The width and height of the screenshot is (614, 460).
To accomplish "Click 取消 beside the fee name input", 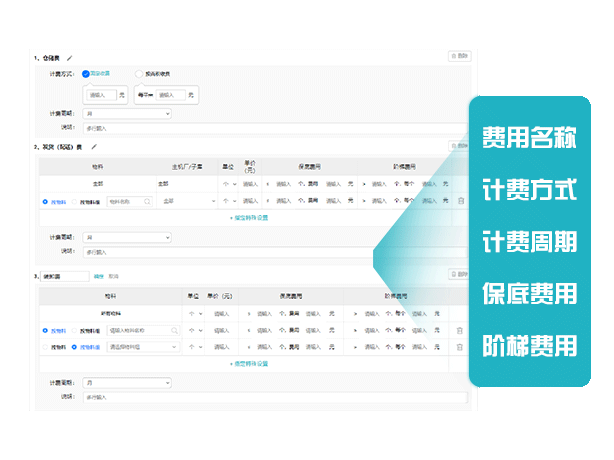I will point(113,276).
